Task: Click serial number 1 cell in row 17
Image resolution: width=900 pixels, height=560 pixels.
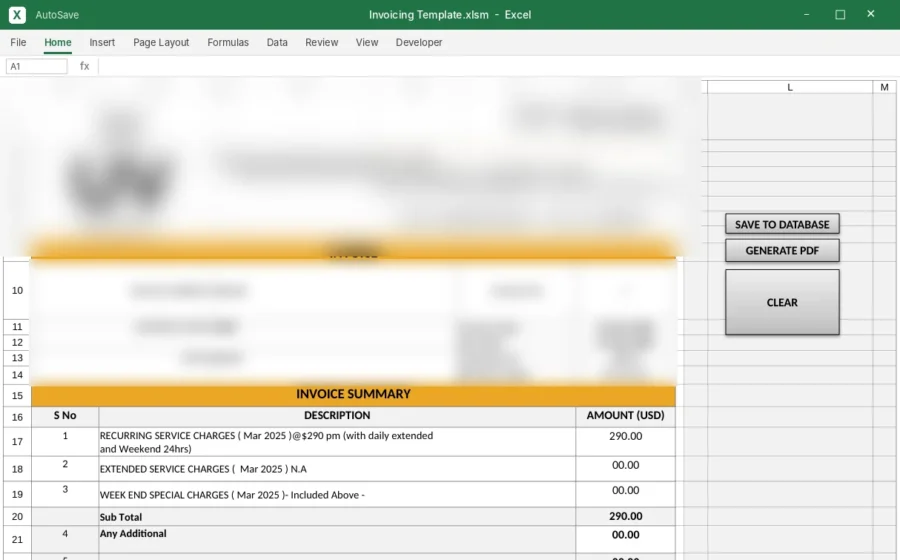Action: 65,442
